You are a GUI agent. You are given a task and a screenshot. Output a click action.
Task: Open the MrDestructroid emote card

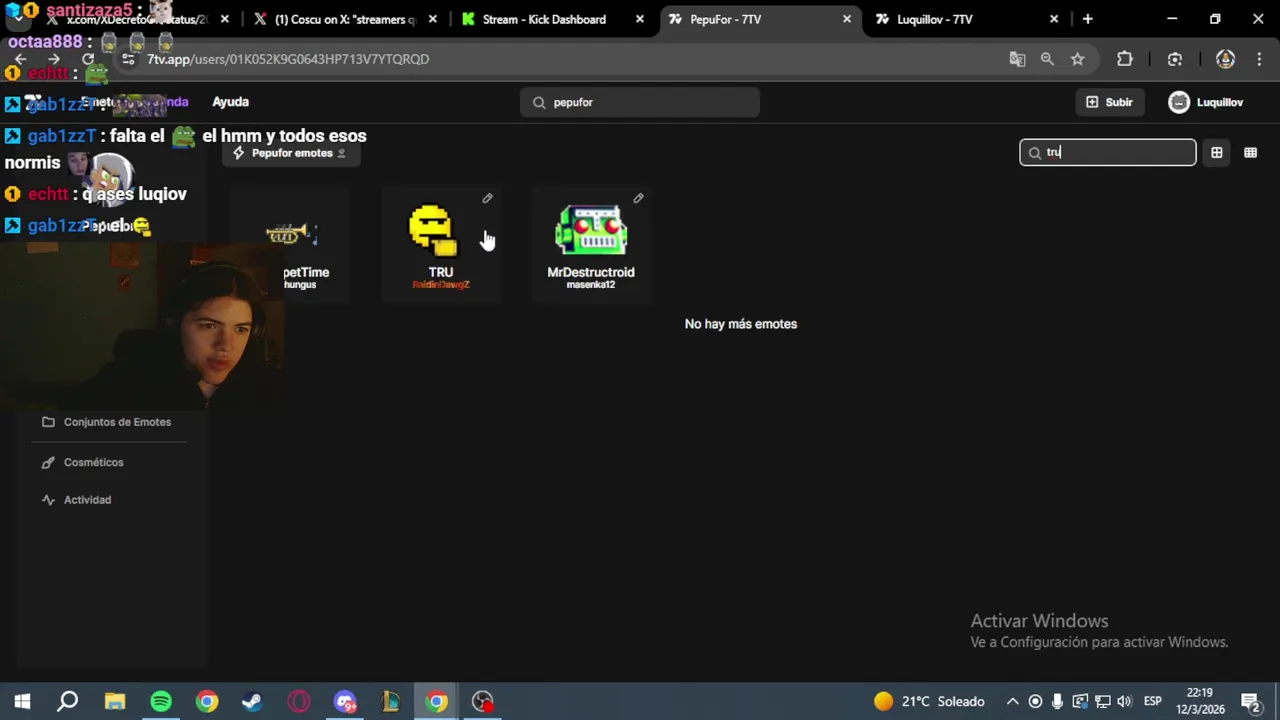tap(591, 245)
